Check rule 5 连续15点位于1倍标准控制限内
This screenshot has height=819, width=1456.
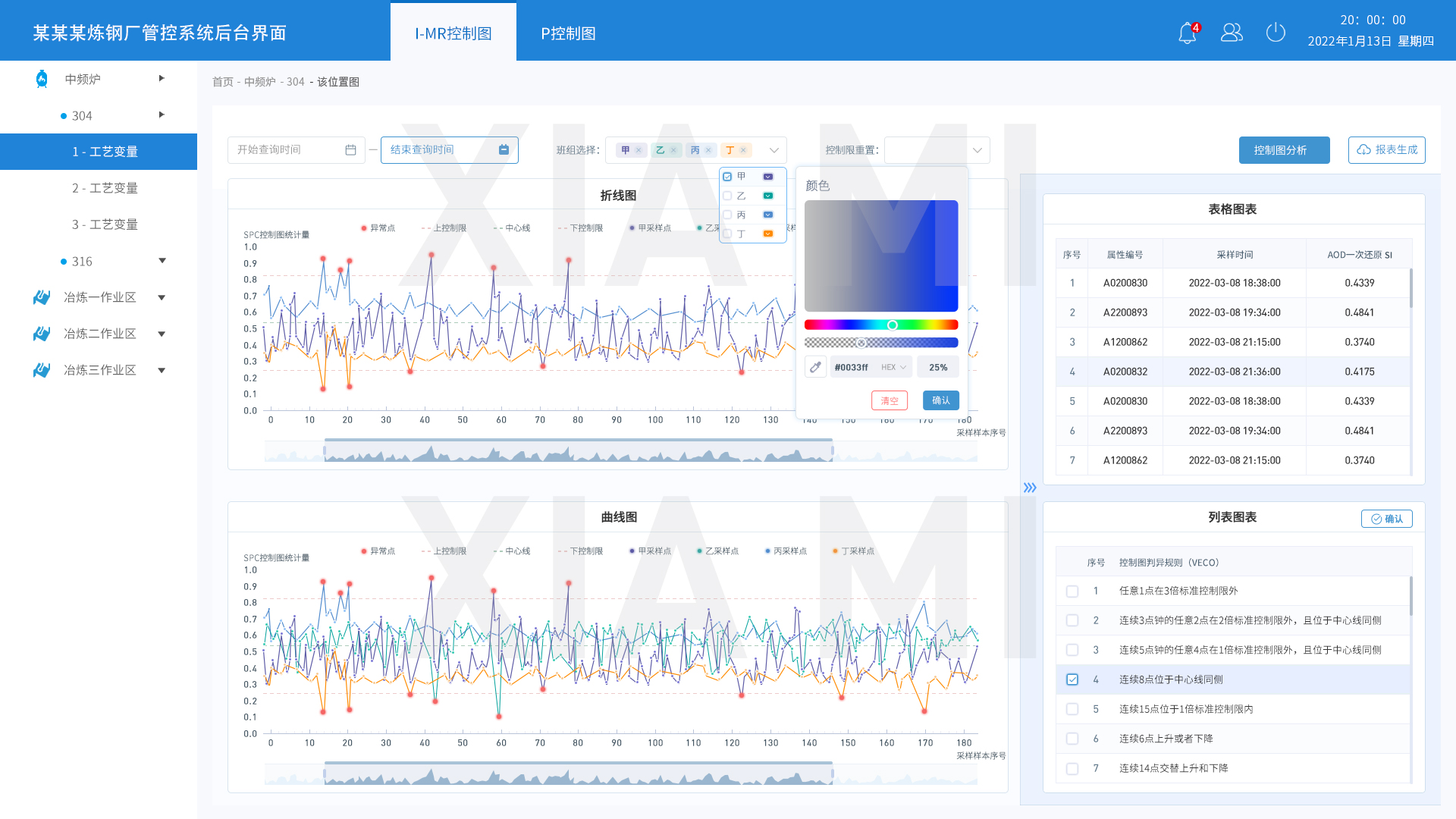(x=1072, y=710)
